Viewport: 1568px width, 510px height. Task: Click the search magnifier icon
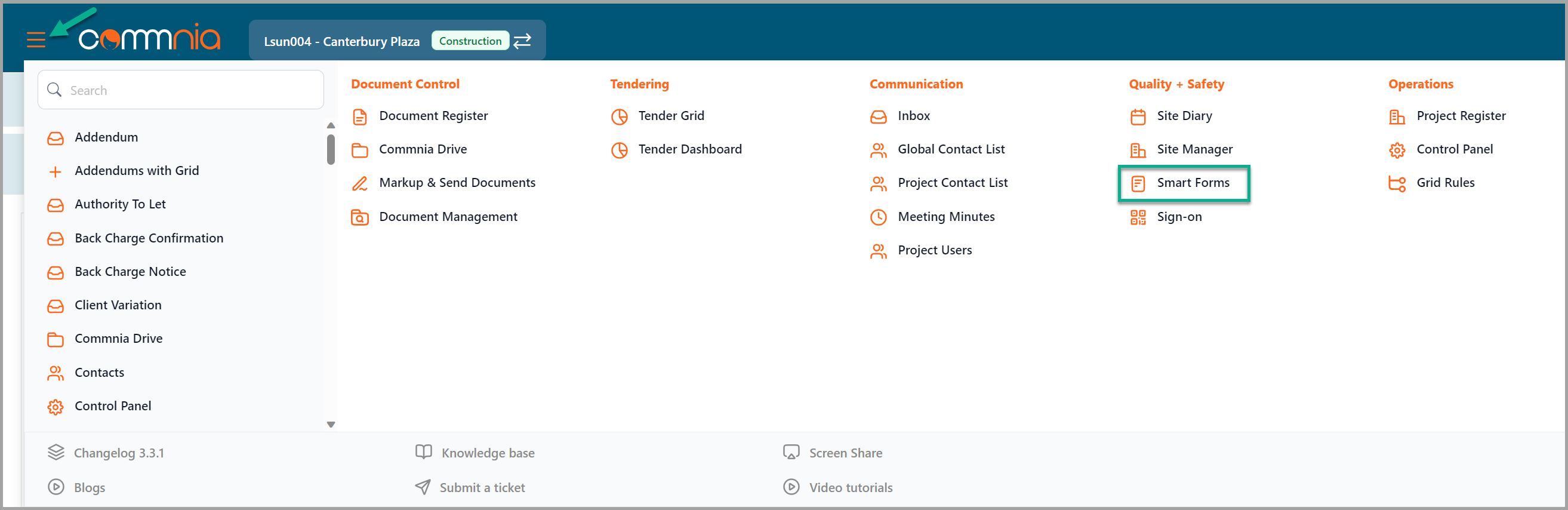click(x=54, y=90)
